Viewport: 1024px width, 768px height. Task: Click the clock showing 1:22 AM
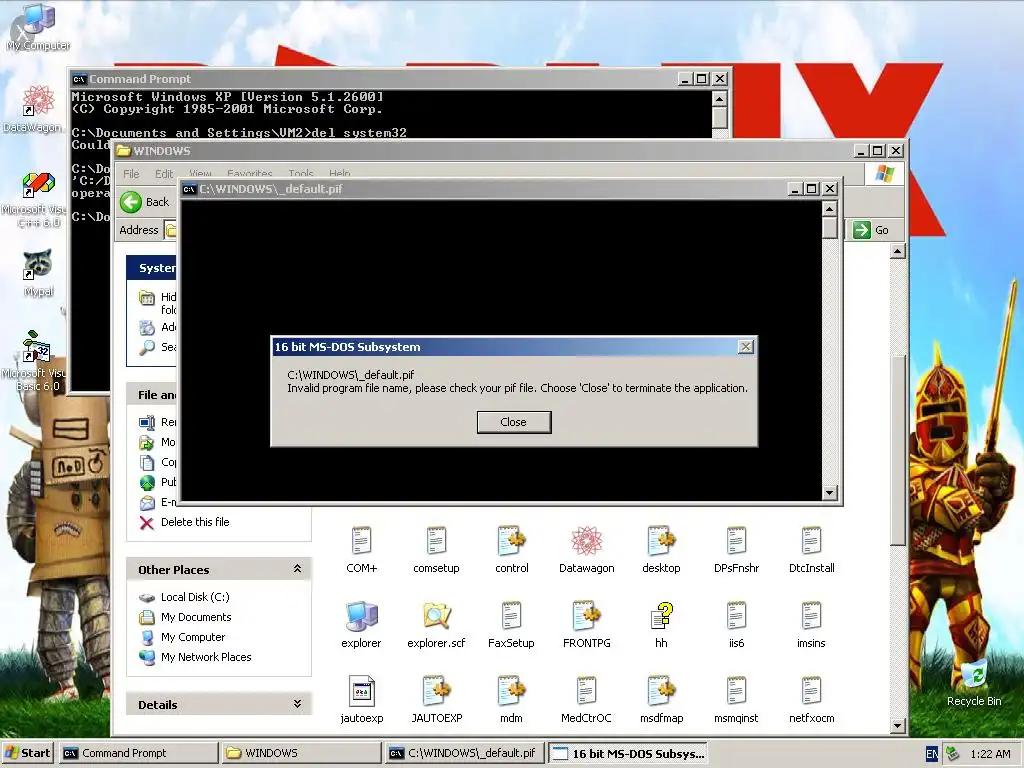[990, 754]
